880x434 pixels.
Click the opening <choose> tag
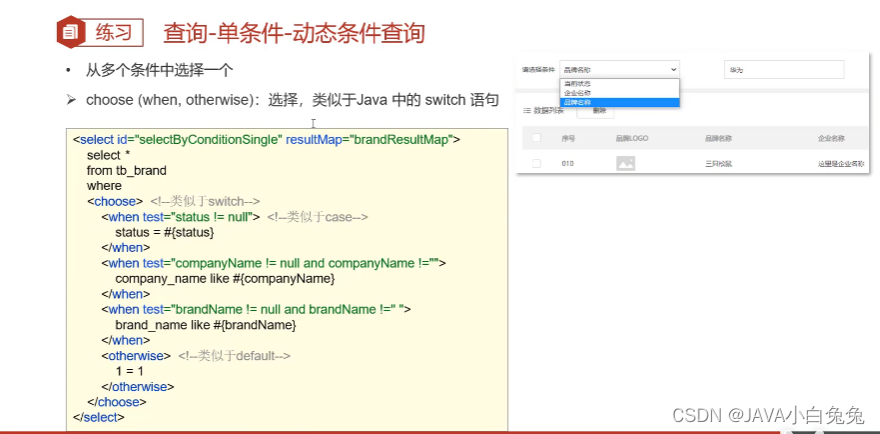click(115, 202)
